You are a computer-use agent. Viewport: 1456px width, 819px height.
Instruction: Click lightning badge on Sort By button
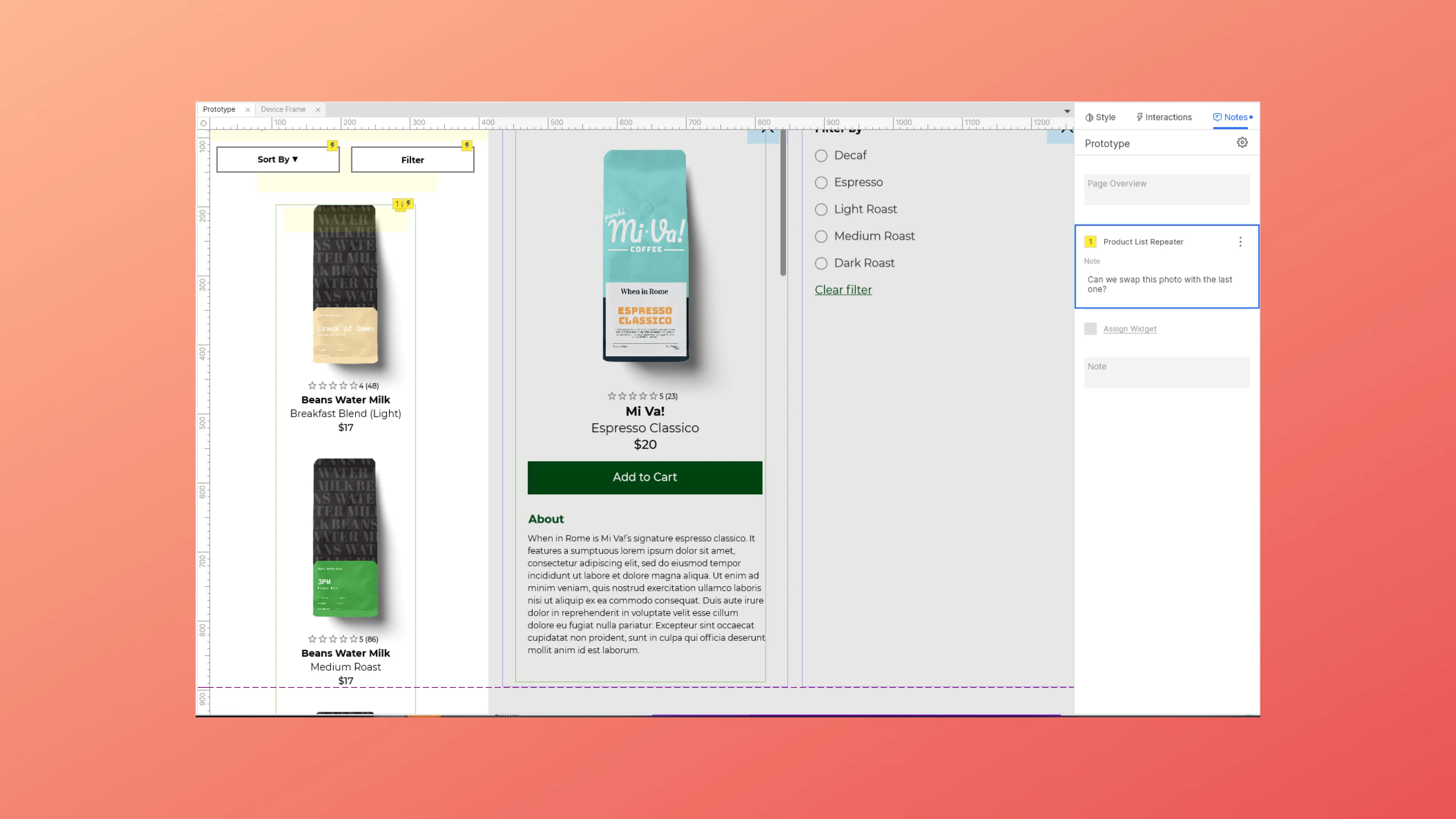(333, 145)
